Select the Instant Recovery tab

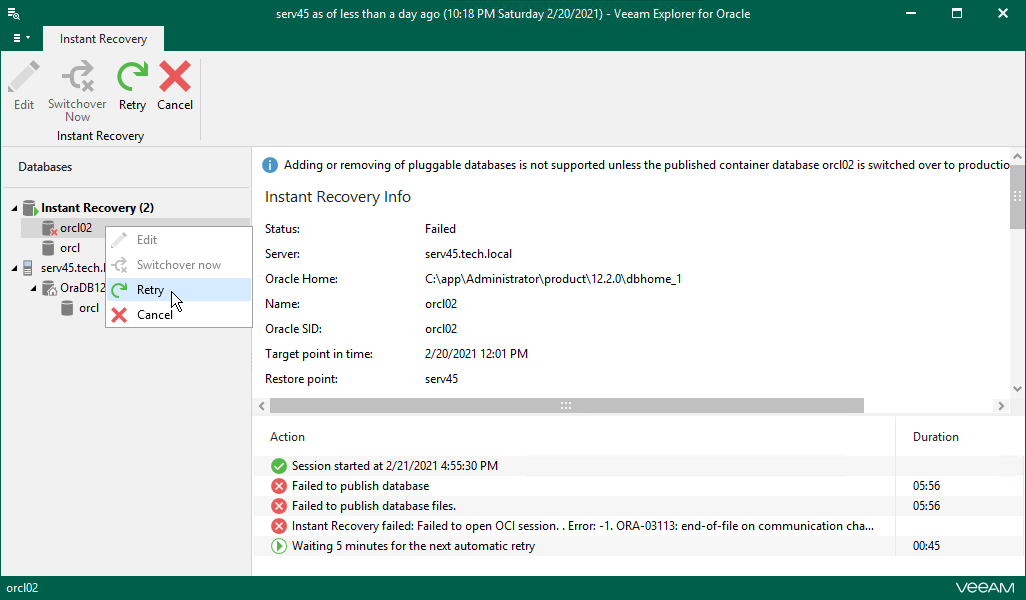pos(103,39)
